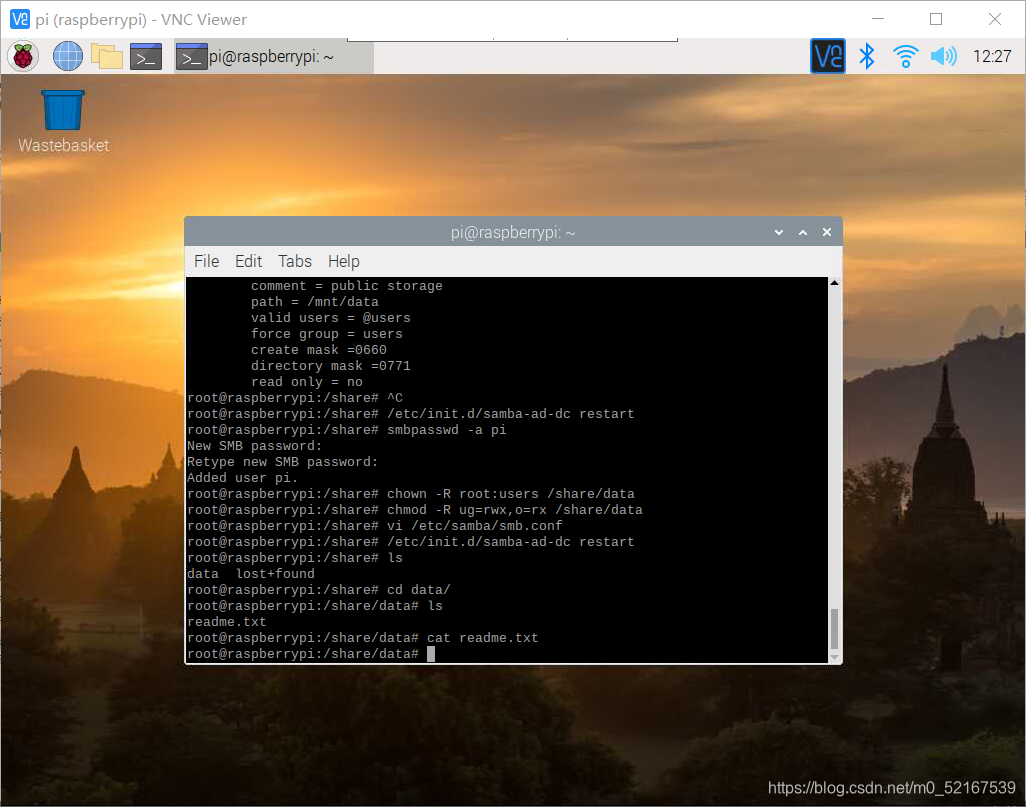Click the terminal vertical scrollbar thumb

coord(834,628)
